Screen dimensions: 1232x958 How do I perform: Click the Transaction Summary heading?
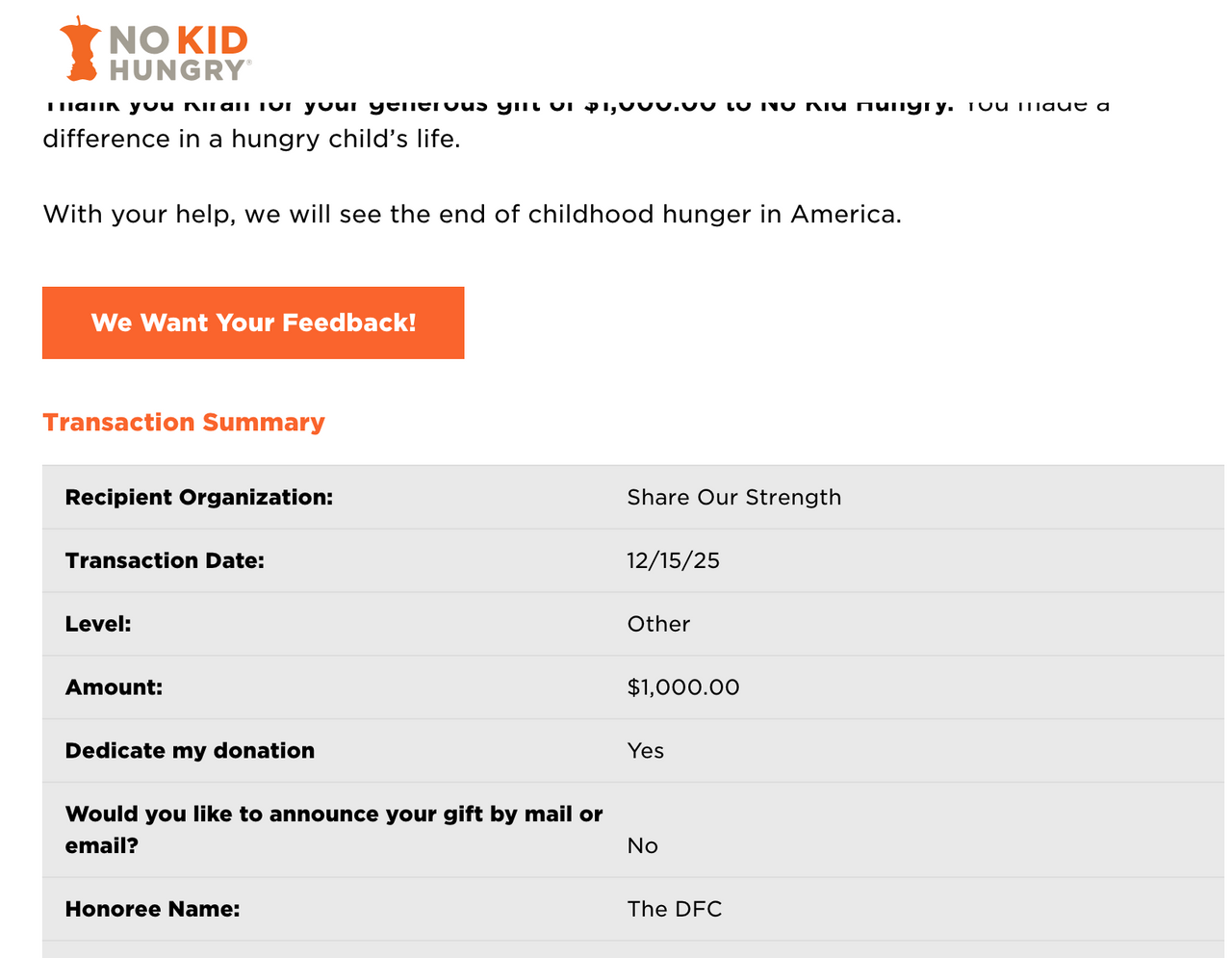click(x=184, y=423)
